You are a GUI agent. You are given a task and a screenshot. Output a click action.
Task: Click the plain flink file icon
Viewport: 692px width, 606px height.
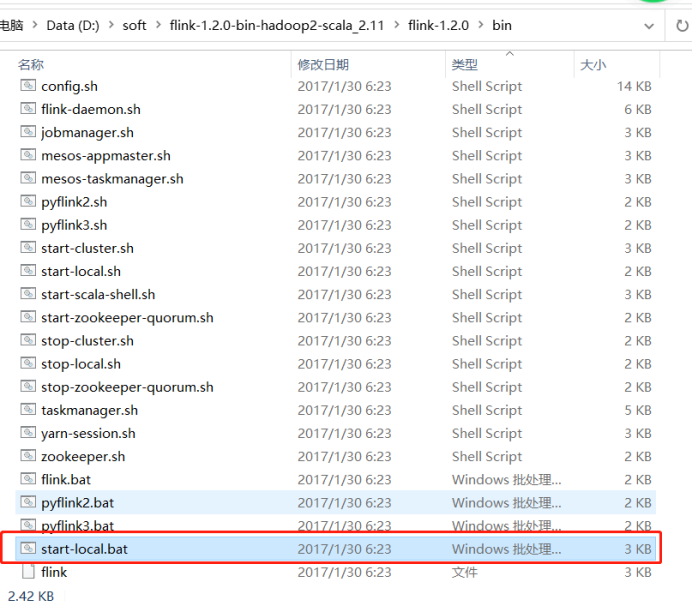28,572
